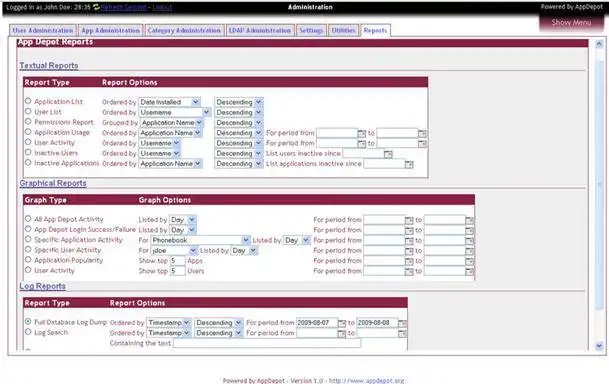Open the Log Reports section link
This screenshot has width=609, height=384.
(42, 287)
